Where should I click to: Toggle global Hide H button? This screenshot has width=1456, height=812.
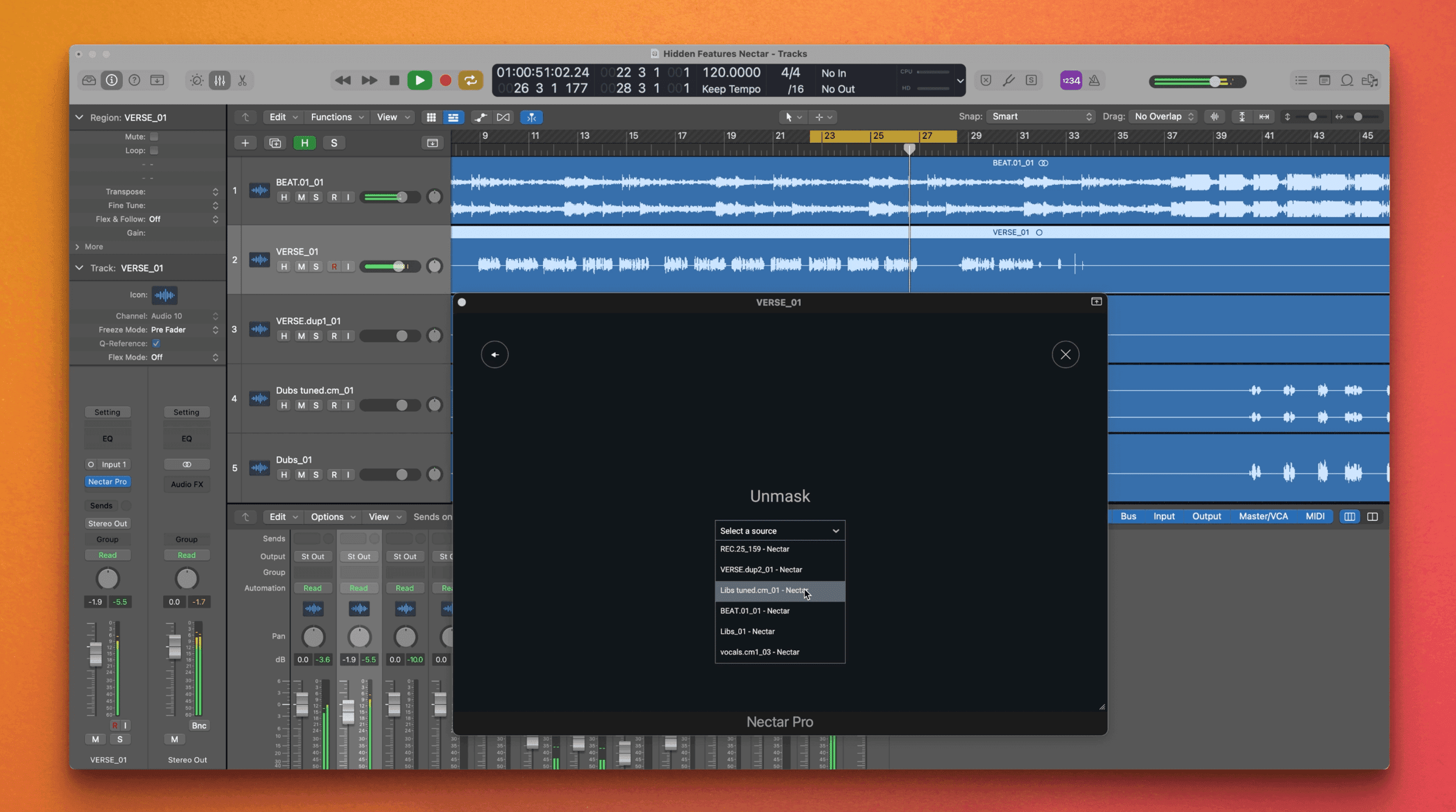(x=305, y=143)
